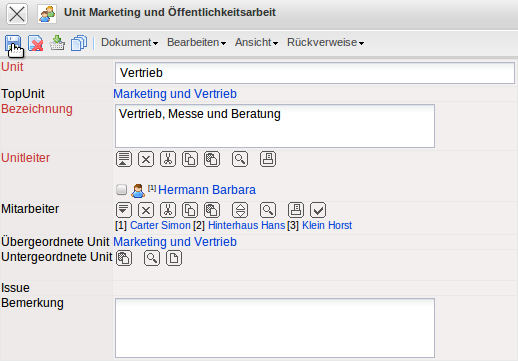Click the Unitleiter field label
The width and height of the screenshot is (518, 361).
(26, 158)
